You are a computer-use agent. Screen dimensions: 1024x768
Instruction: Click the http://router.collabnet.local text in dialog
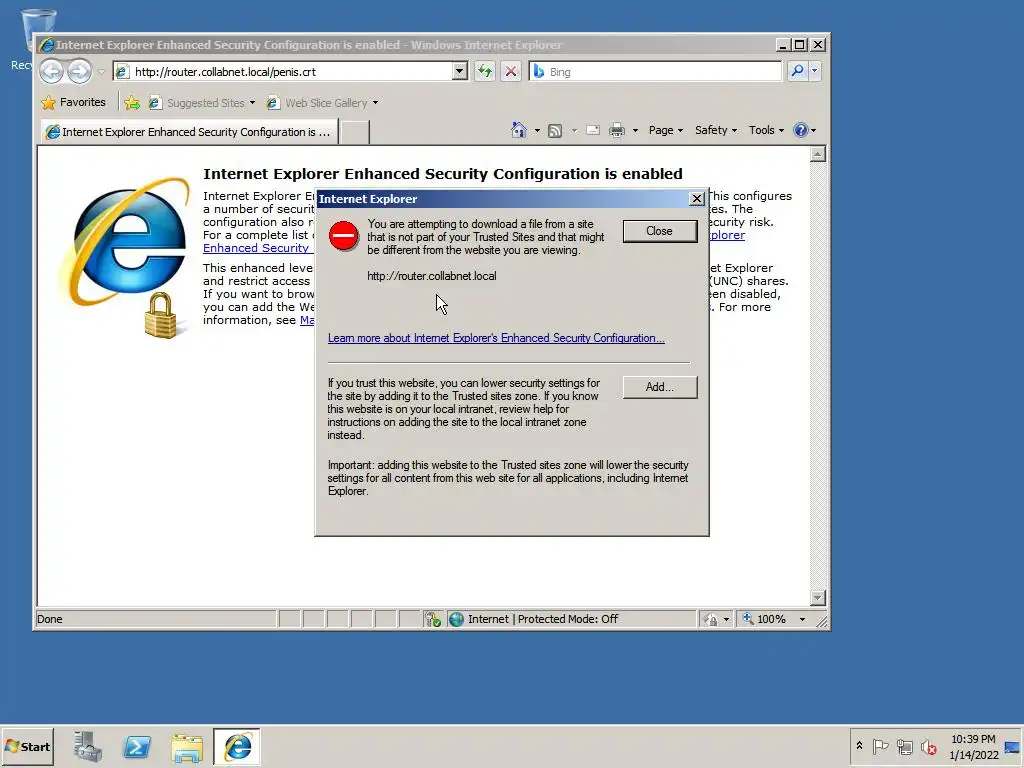(x=432, y=276)
